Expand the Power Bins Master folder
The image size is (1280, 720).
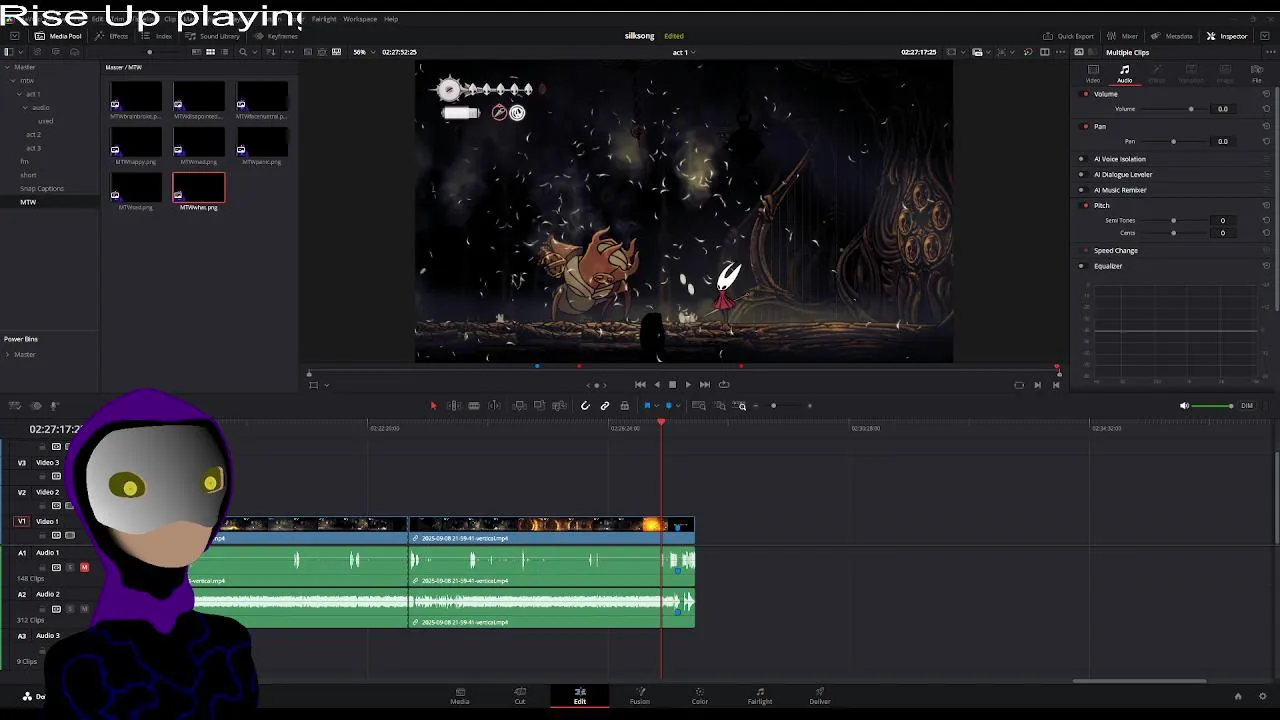[x=7, y=354]
